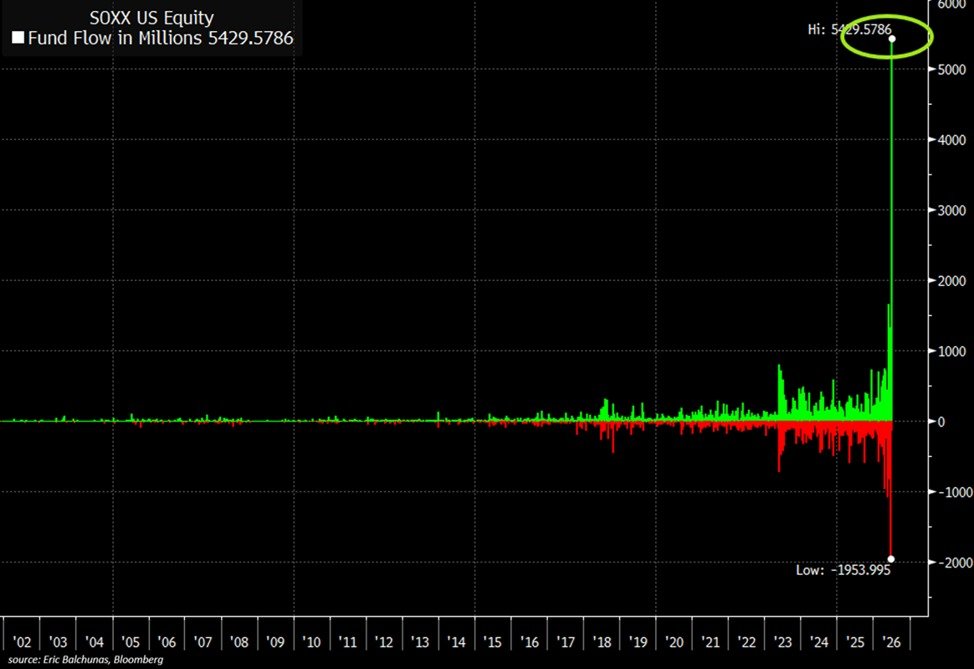The height and width of the screenshot is (669, 974).
Task: Click the '09 year label on x-axis
Action: (x=275, y=642)
